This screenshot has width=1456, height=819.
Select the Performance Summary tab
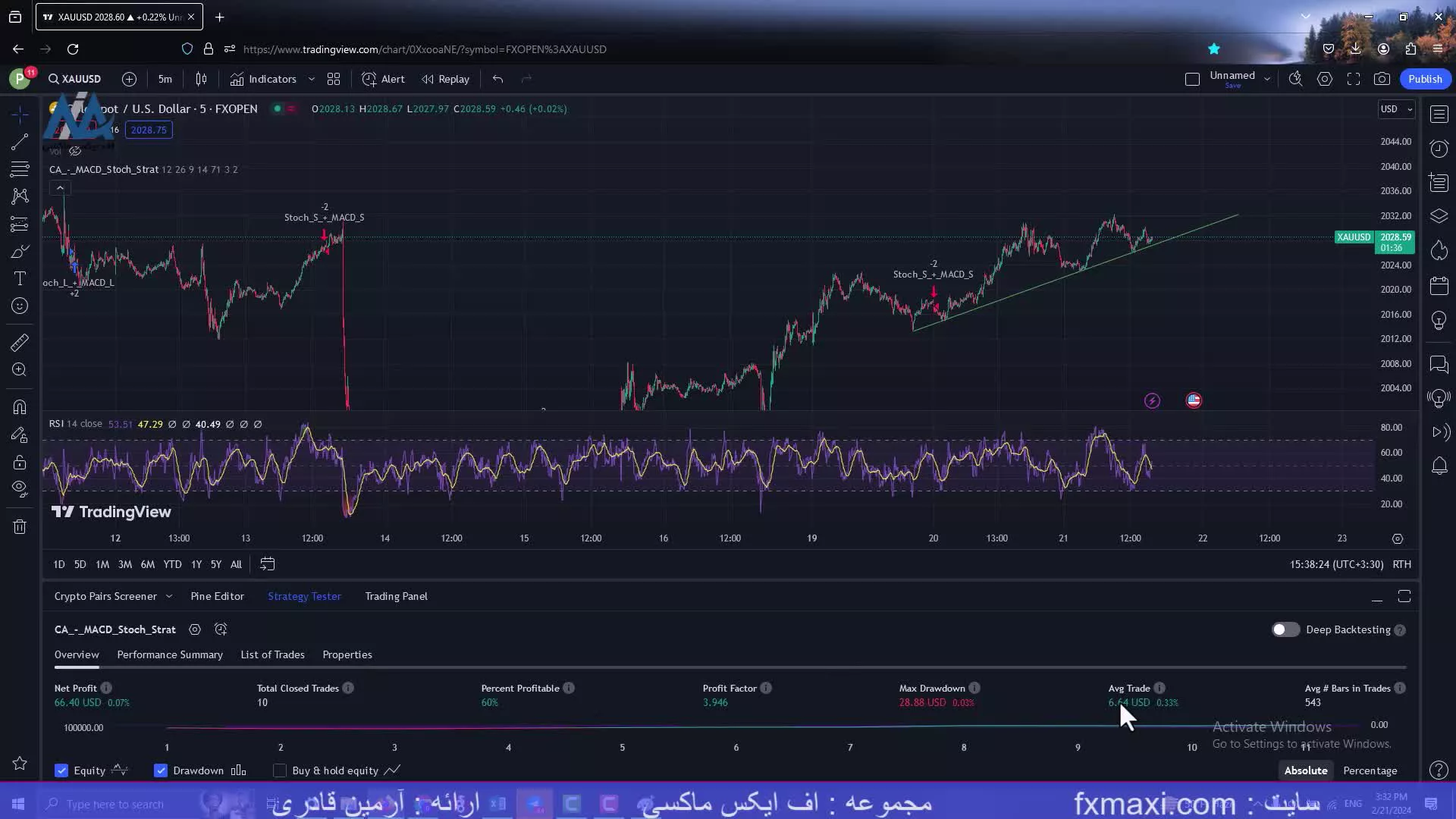pos(170,654)
